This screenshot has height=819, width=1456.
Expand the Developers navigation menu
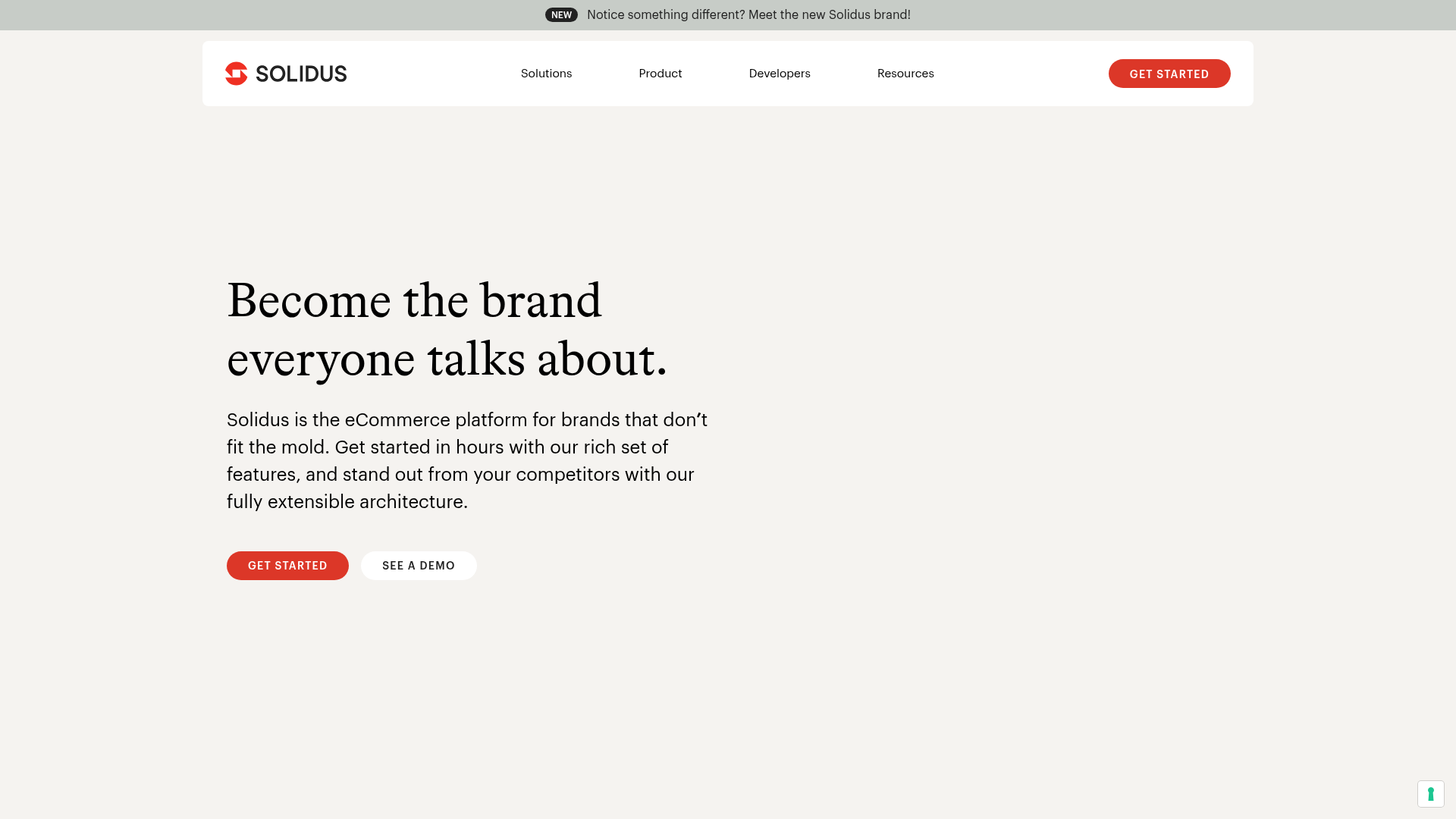pyautogui.click(x=779, y=74)
